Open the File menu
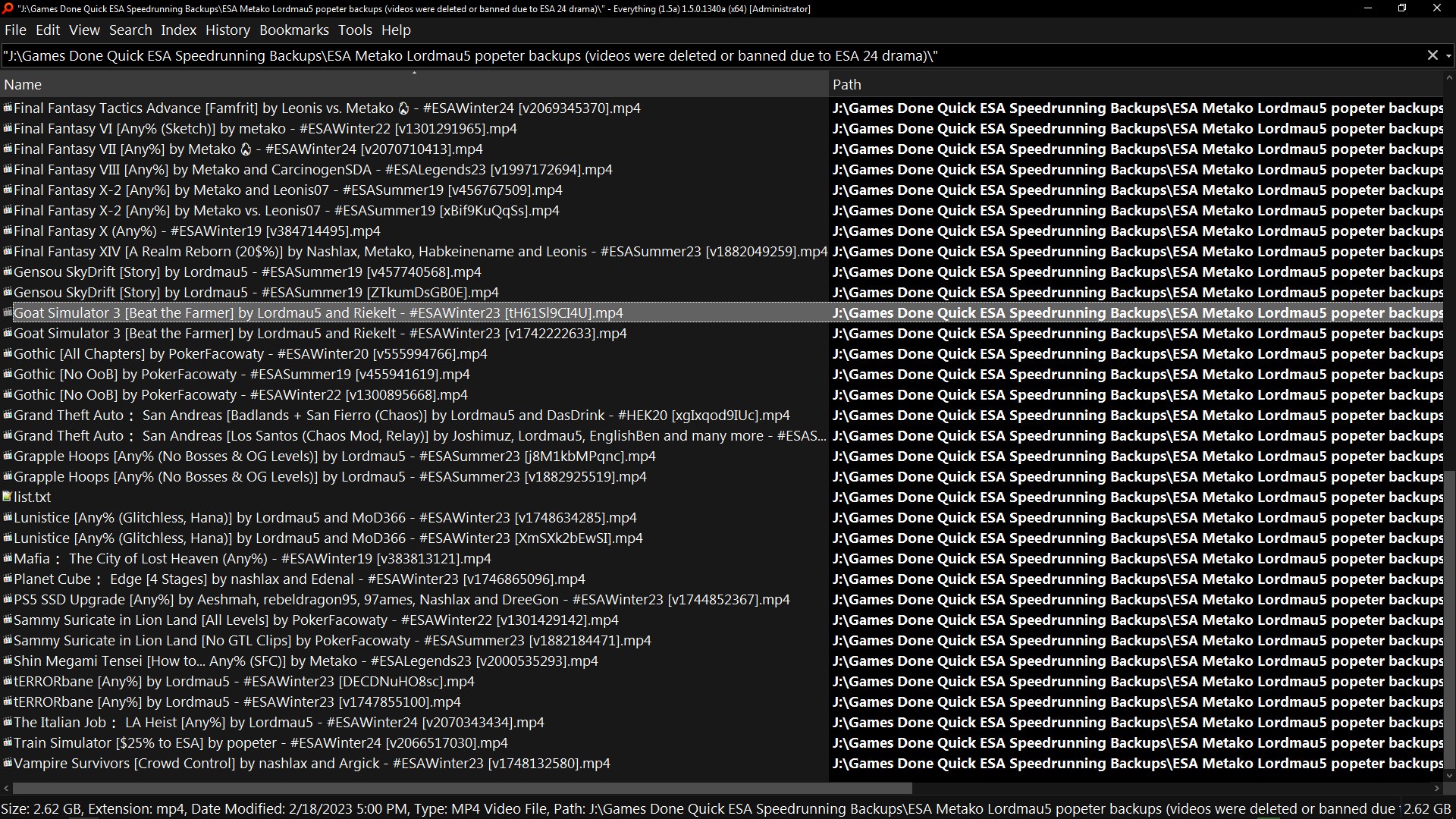This screenshot has height=819, width=1456. 15,30
